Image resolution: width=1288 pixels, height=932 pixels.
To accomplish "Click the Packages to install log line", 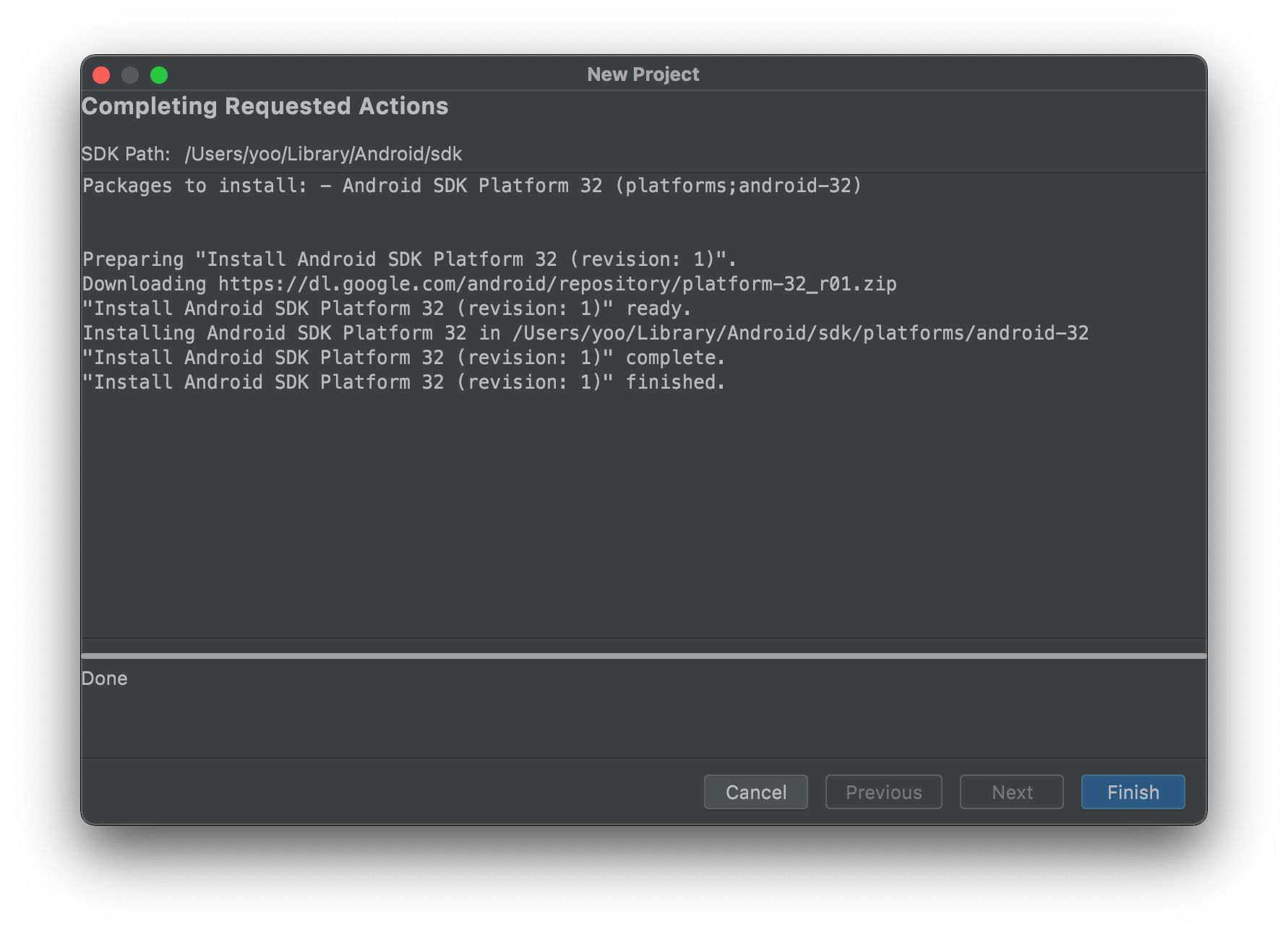I will 473,186.
